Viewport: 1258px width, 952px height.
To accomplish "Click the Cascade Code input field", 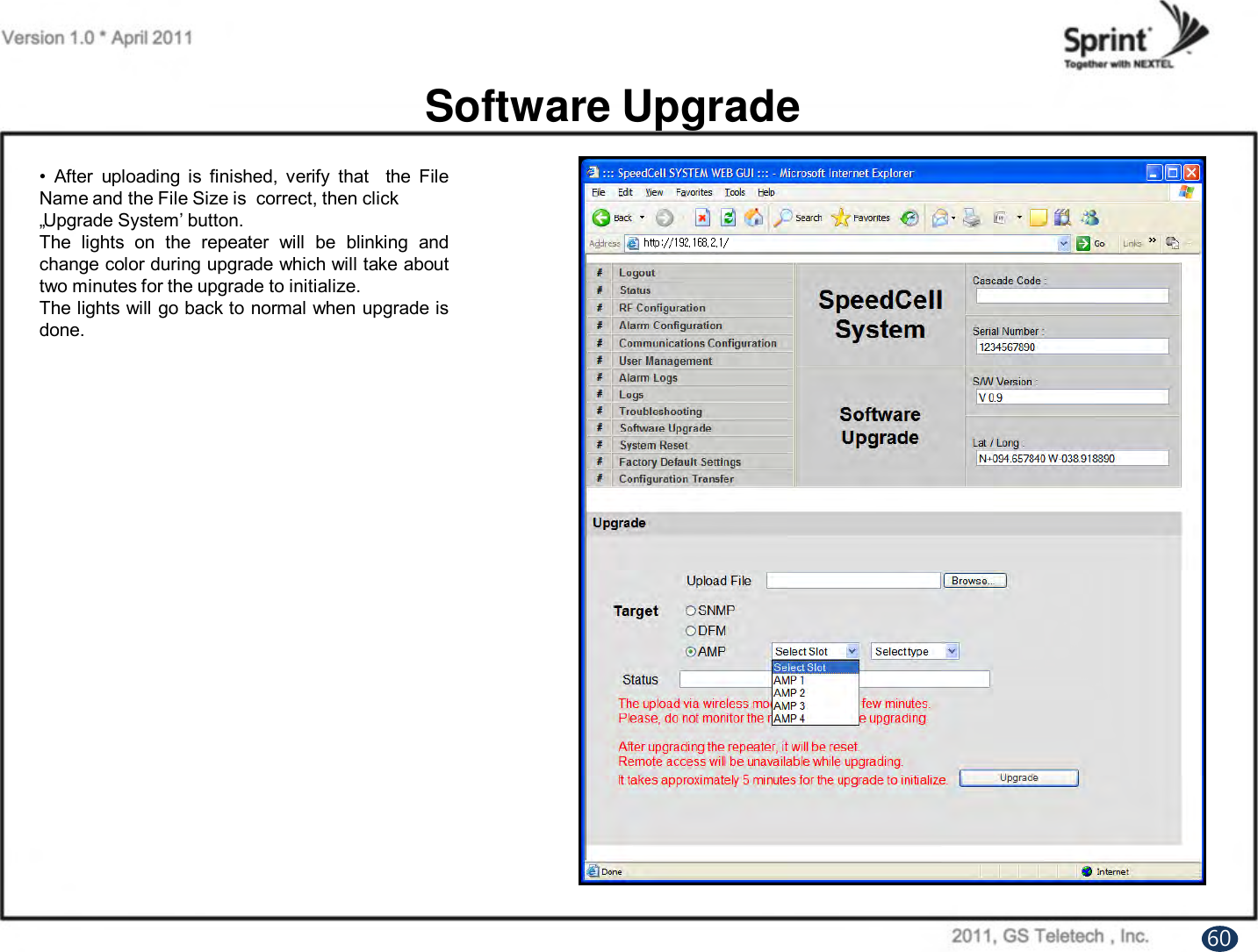I will 1072,296.
